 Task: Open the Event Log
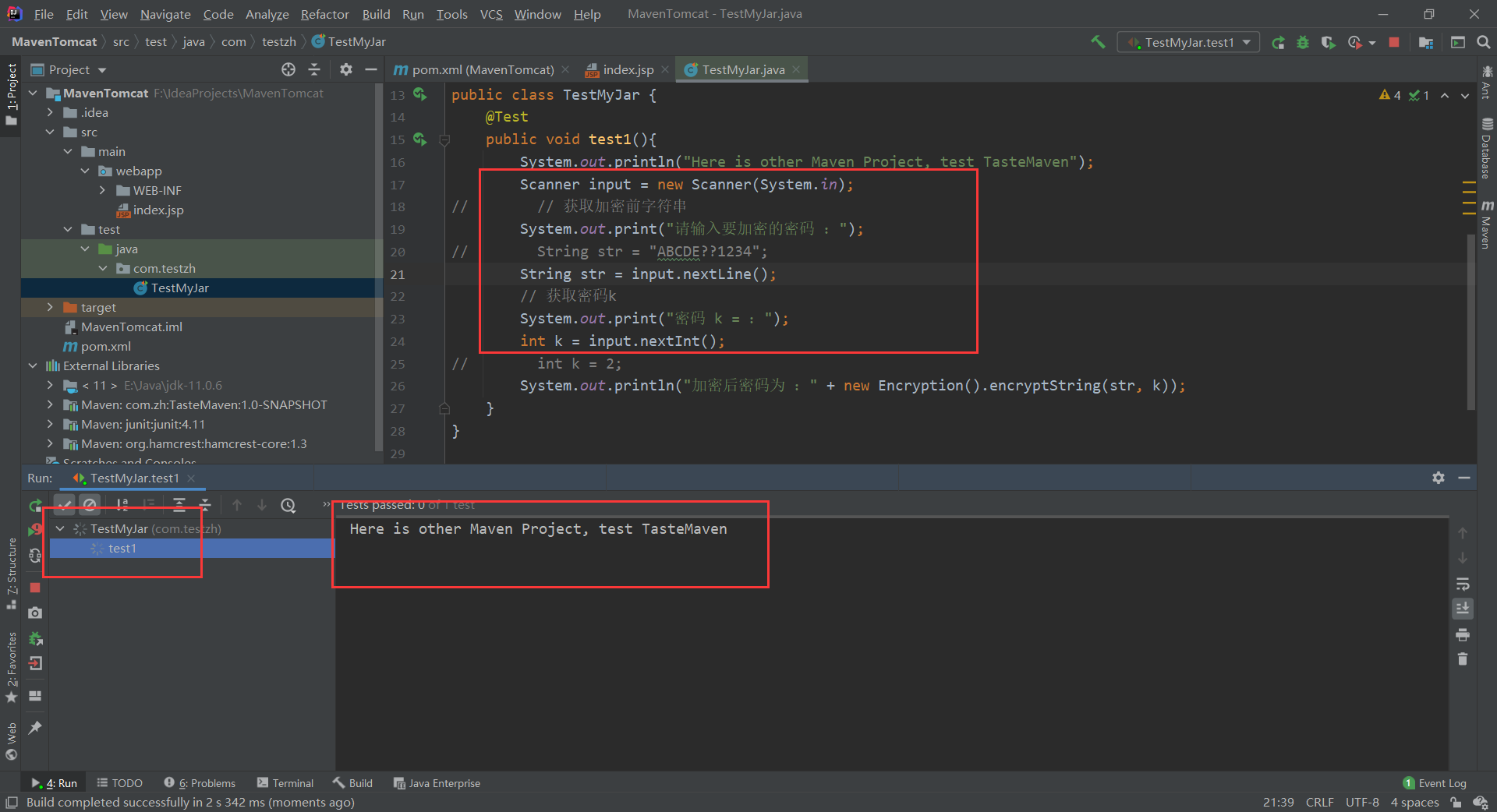[x=1435, y=783]
